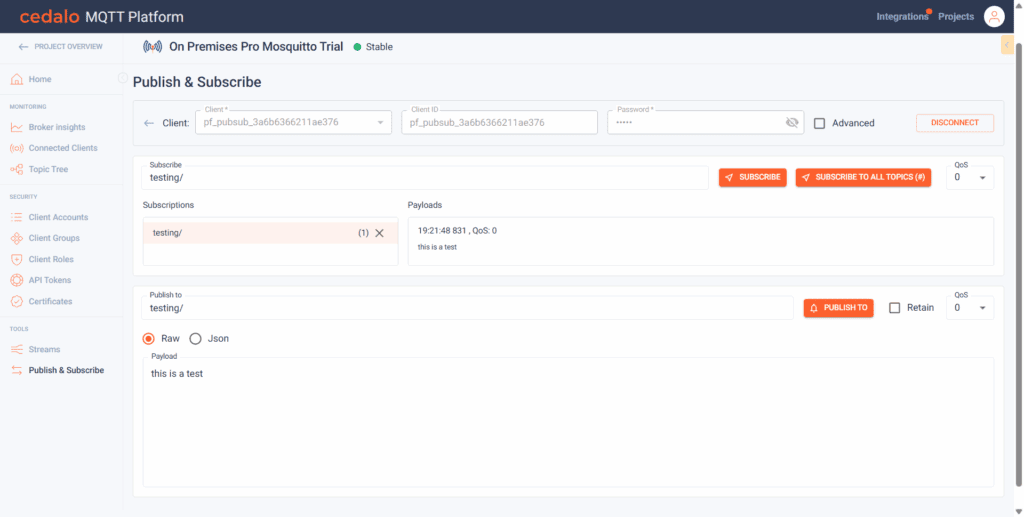Screen dimensions: 1024x517
Task: Check the Retain checkbox
Action: coord(895,308)
